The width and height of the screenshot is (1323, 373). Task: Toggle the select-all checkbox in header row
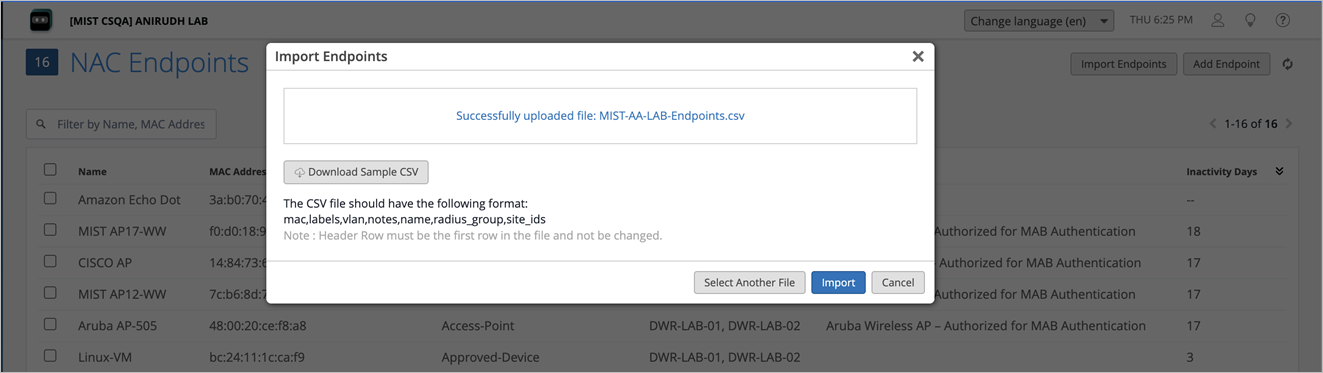click(x=50, y=170)
